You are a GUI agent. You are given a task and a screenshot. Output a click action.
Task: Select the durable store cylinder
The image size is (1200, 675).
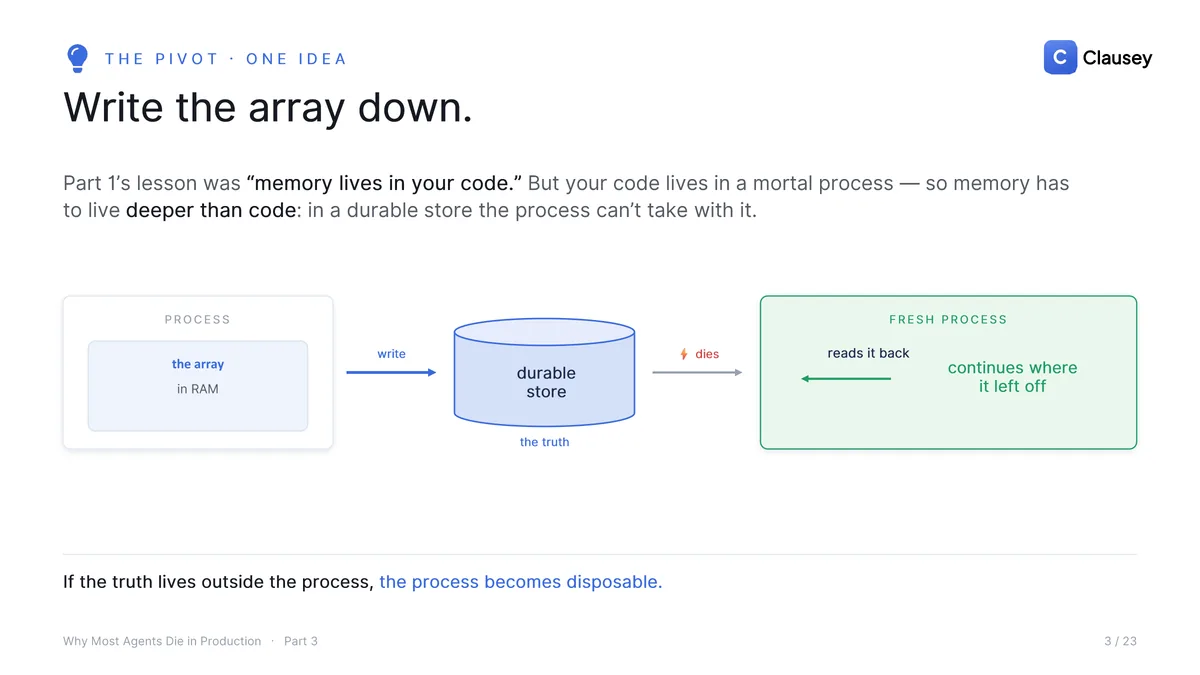pyautogui.click(x=545, y=372)
